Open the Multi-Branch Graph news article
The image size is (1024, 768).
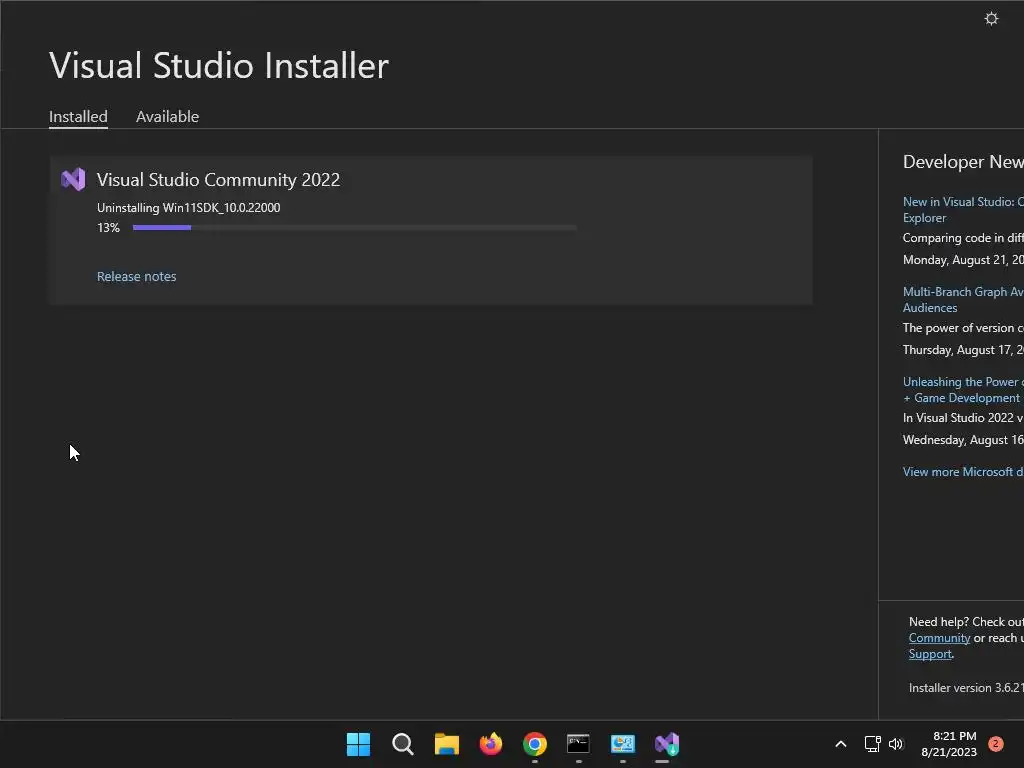click(963, 300)
